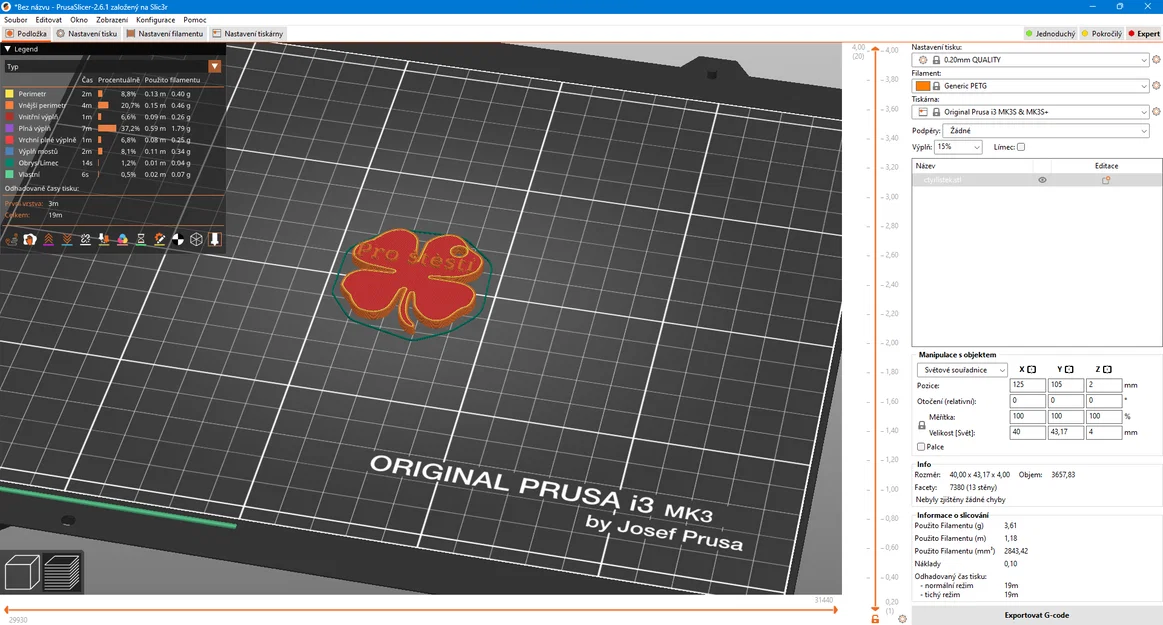Toggle the retractions display icon
Screen dimensions: 1163x625
tap(48, 239)
